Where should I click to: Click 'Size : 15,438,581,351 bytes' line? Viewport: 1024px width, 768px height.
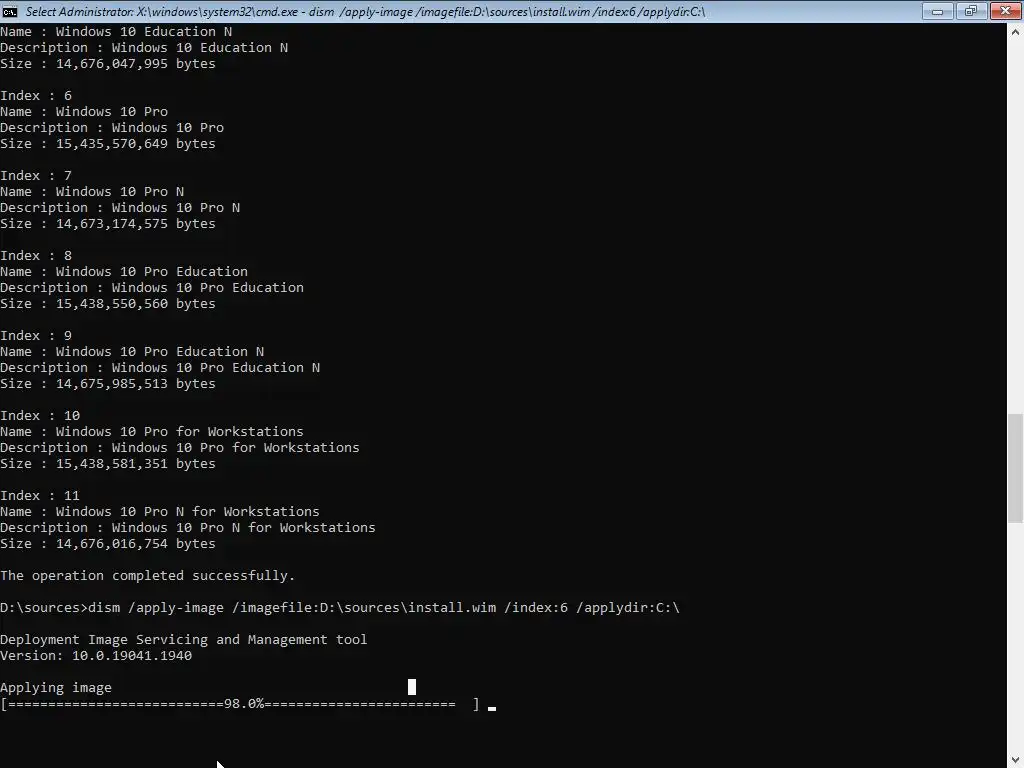(x=108, y=464)
